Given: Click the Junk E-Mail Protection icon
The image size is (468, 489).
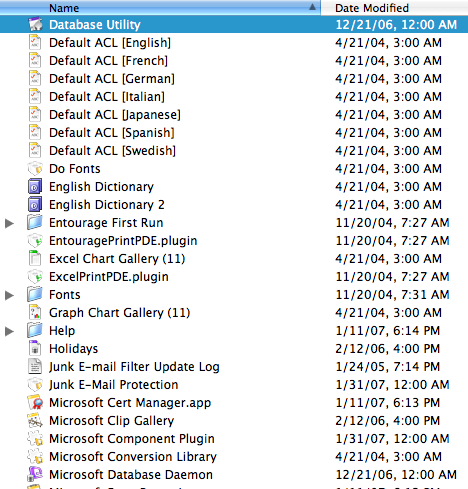Looking at the screenshot, I should (x=35, y=385).
